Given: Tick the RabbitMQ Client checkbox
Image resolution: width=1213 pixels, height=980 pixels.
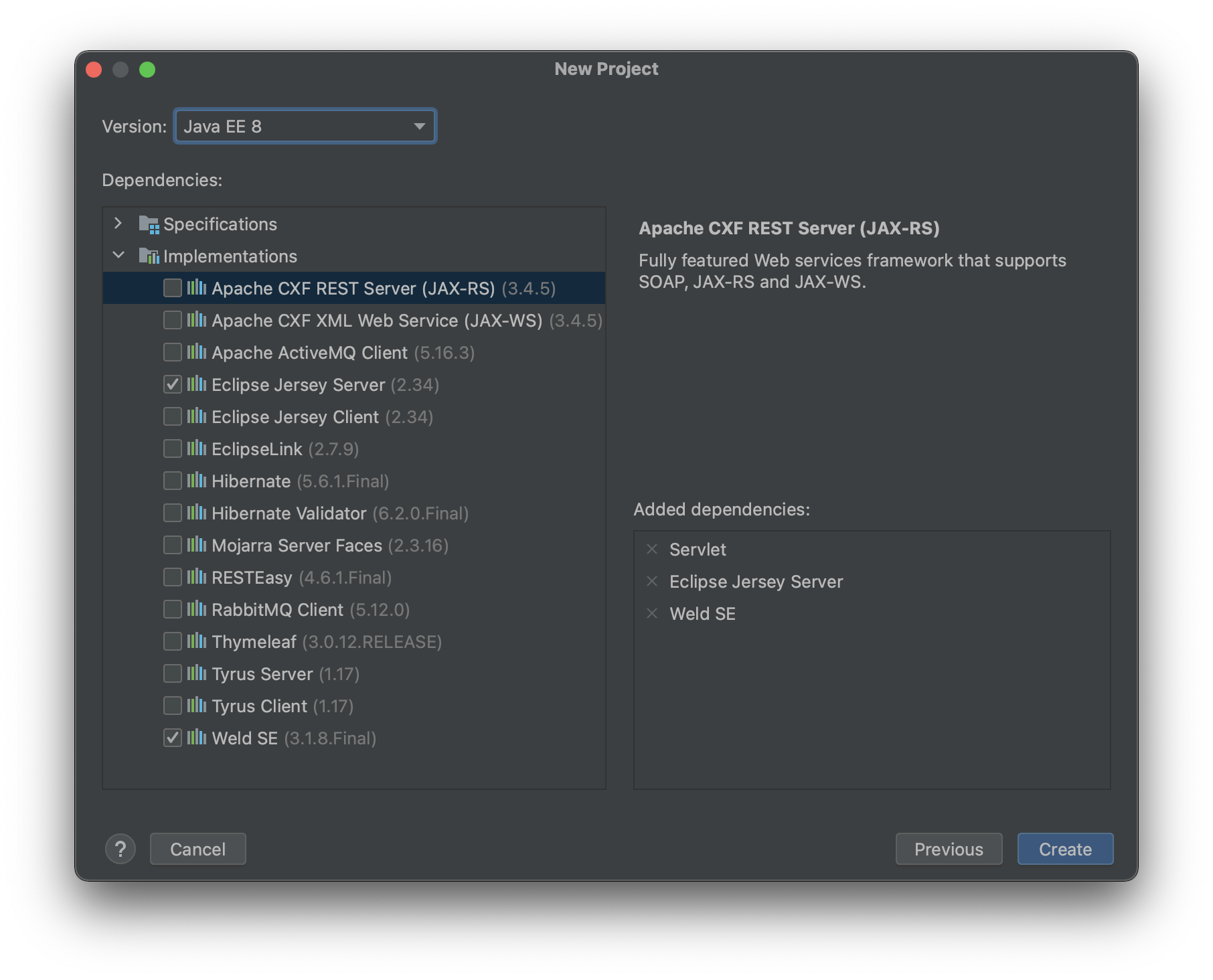Looking at the screenshot, I should [x=173, y=609].
